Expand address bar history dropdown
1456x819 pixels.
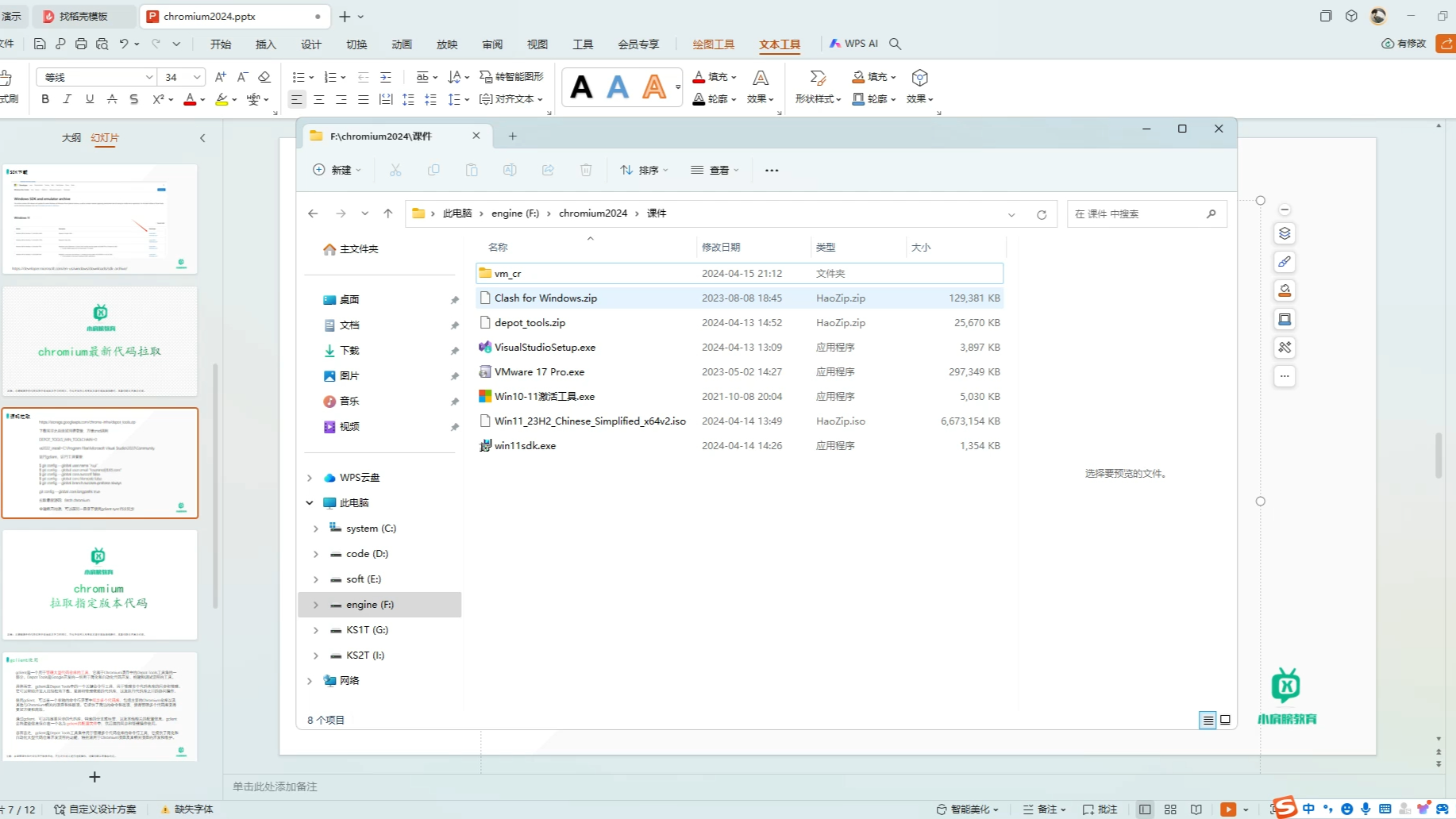[x=1011, y=214]
